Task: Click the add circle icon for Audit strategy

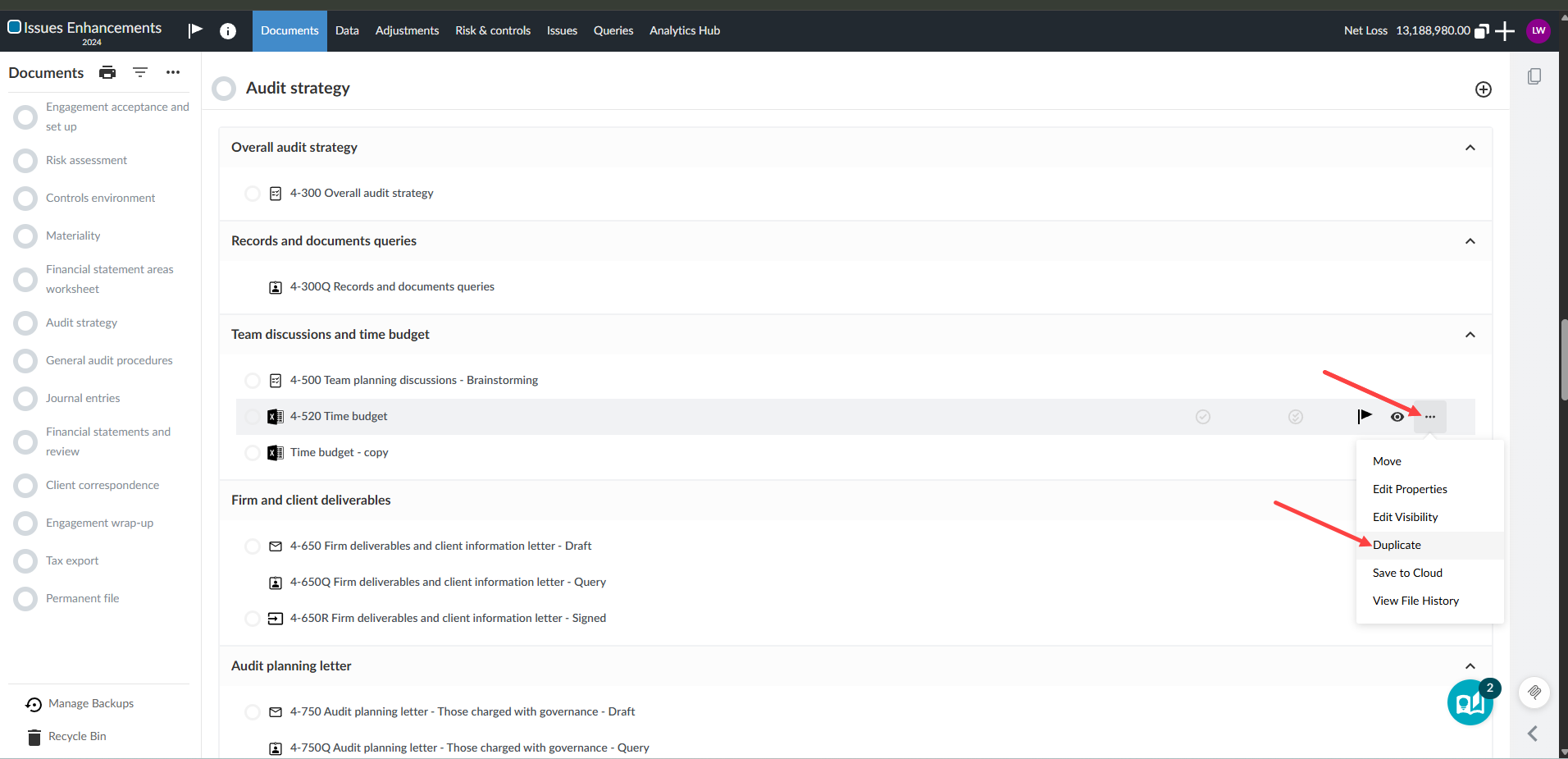Action: pos(1484,89)
